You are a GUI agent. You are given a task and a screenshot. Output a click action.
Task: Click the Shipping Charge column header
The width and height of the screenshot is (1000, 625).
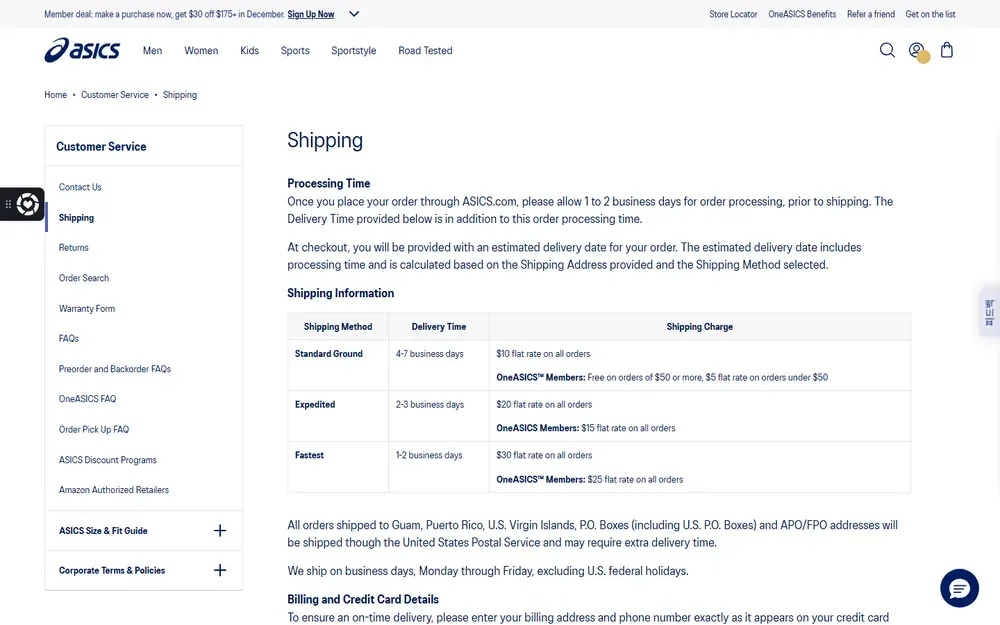click(x=700, y=327)
